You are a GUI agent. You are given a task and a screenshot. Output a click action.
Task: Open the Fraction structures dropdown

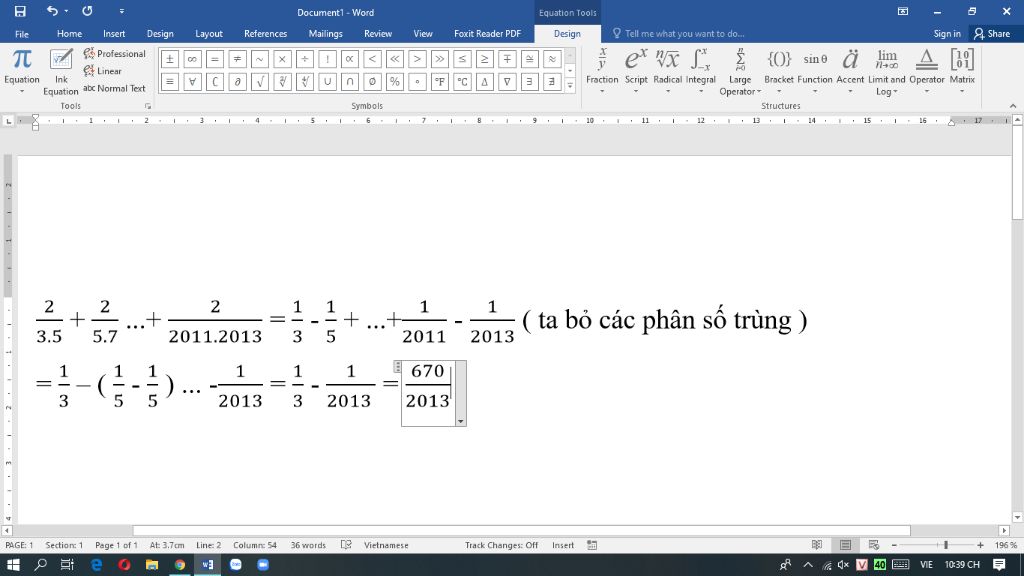pyautogui.click(x=601, y=71)
